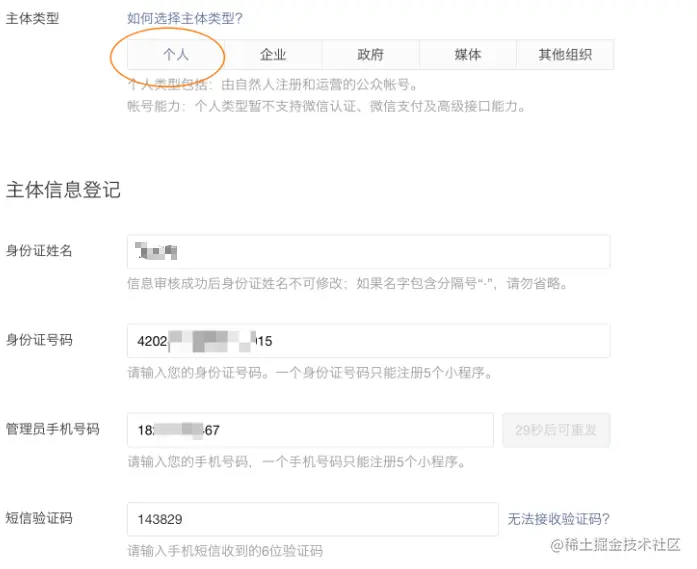Image resolution: width=697 pixels, height=569 pixels.
Task: Click the 主体类型 label
Action: click(x=32, y=18)
